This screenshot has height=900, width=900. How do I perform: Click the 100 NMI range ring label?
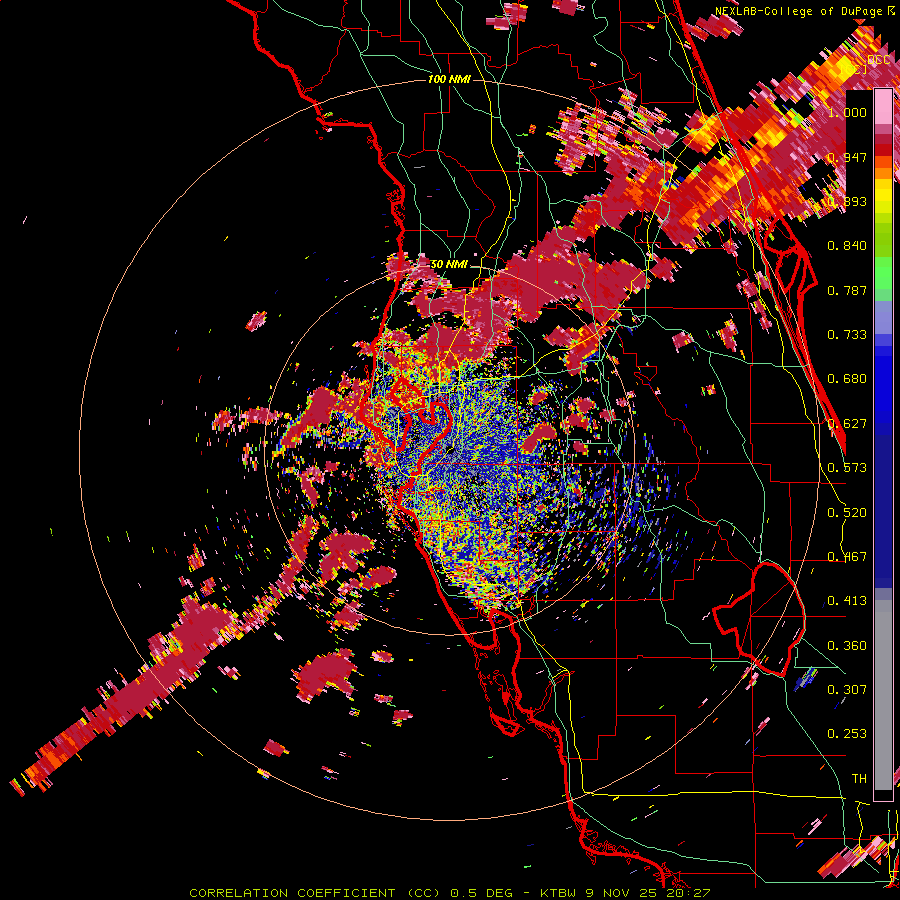click(x=449, y=79)
